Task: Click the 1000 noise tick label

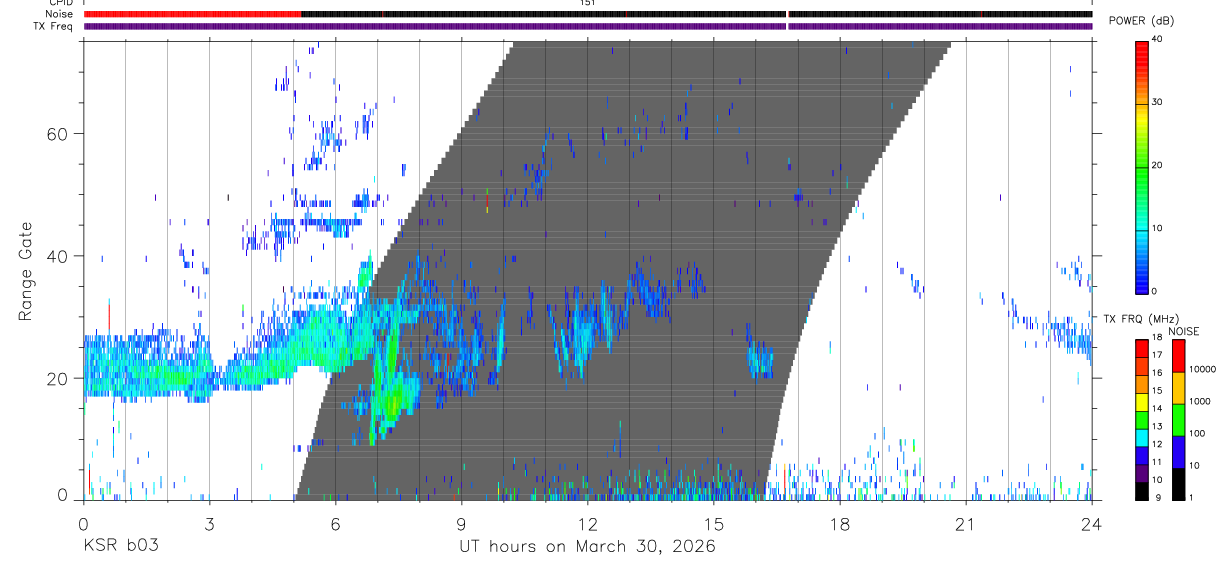Action: click(1200, 401)
